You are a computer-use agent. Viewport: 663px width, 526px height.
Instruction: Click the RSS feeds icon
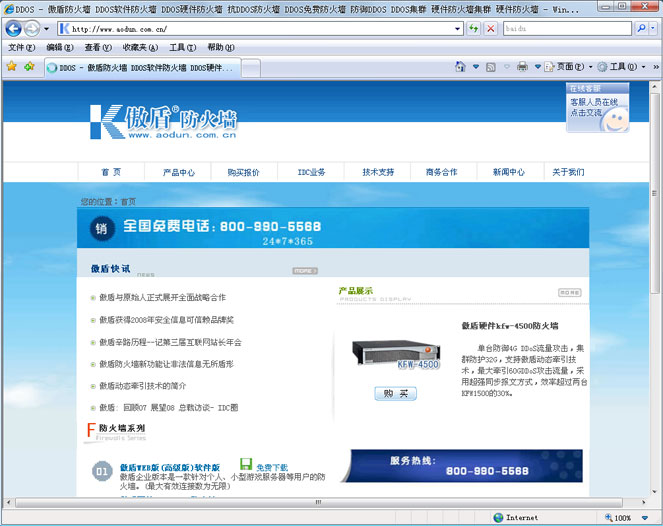pyautogui.click(x=490, y=67)
